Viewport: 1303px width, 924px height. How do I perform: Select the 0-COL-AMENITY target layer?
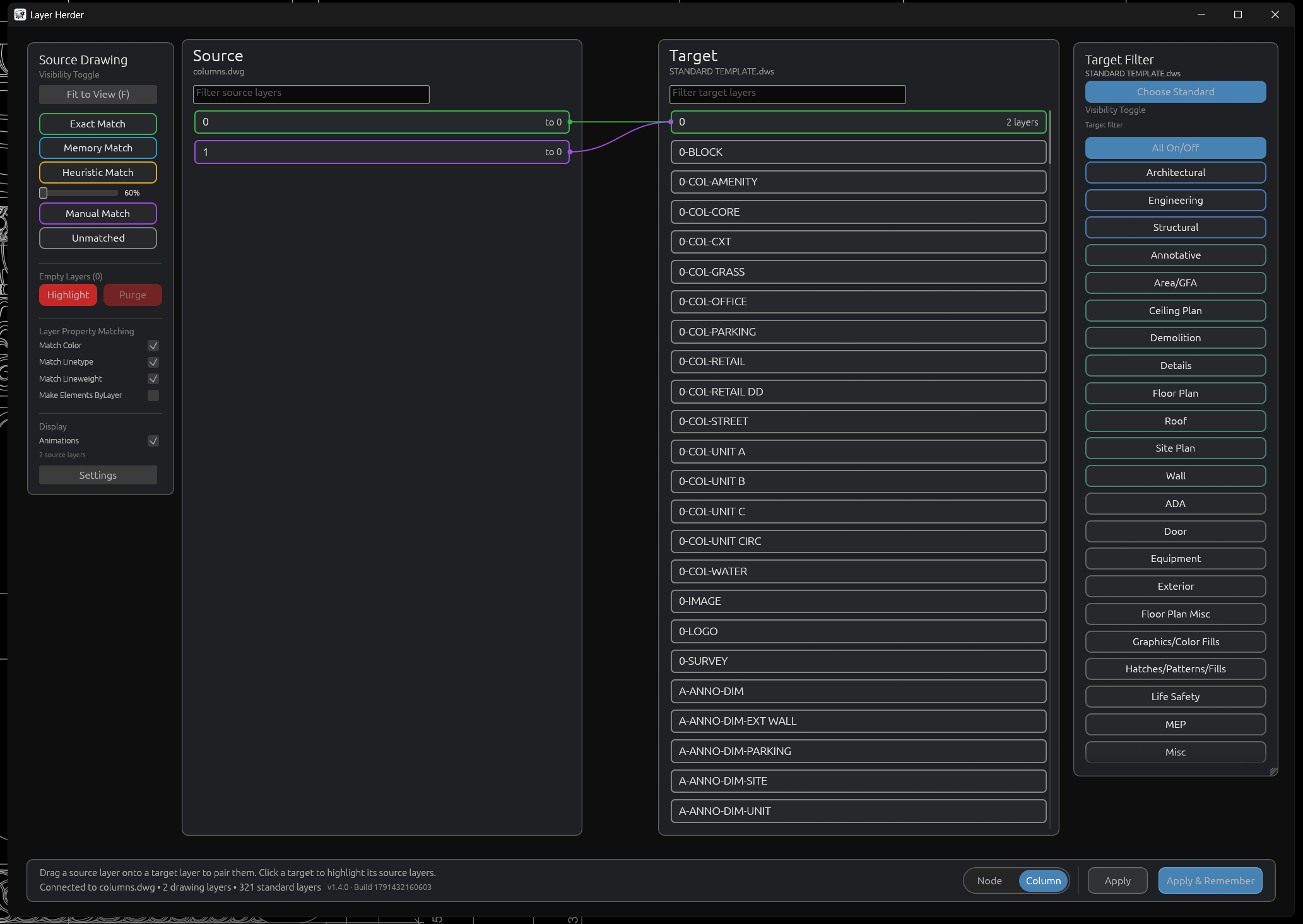coord(858,182)
